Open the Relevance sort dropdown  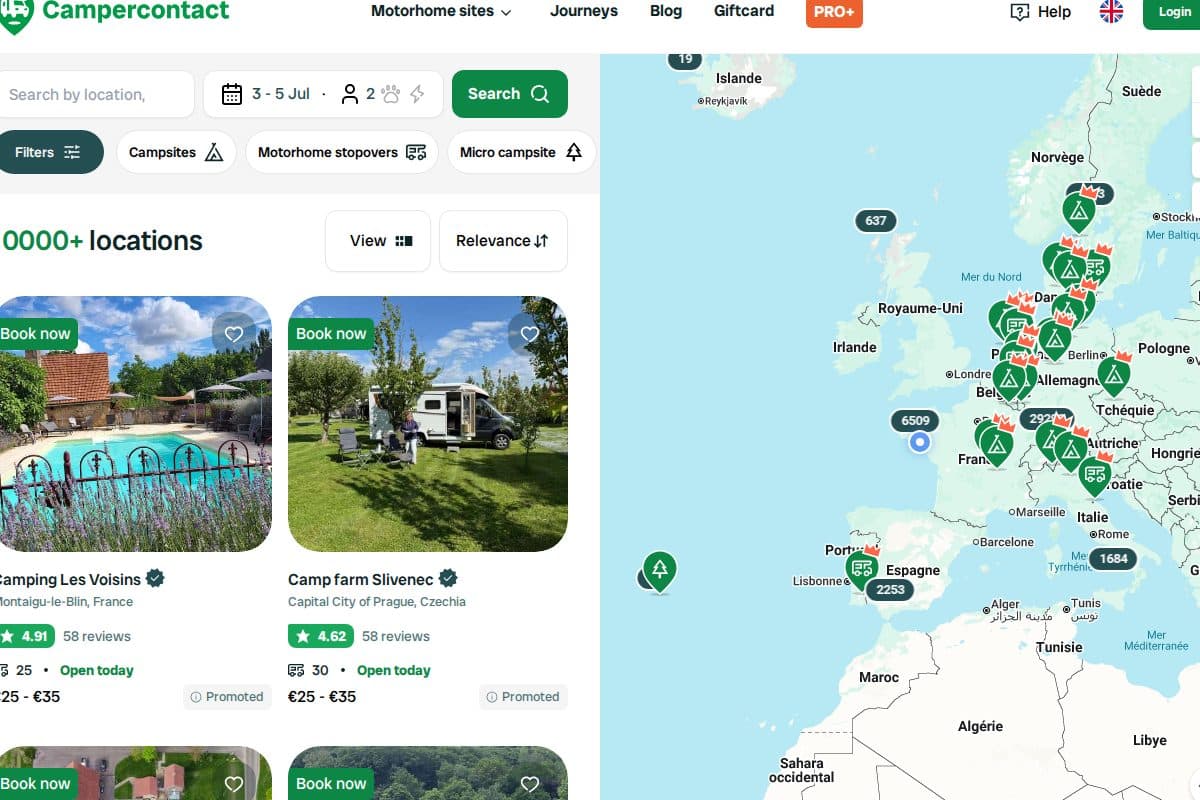[503, 241]
